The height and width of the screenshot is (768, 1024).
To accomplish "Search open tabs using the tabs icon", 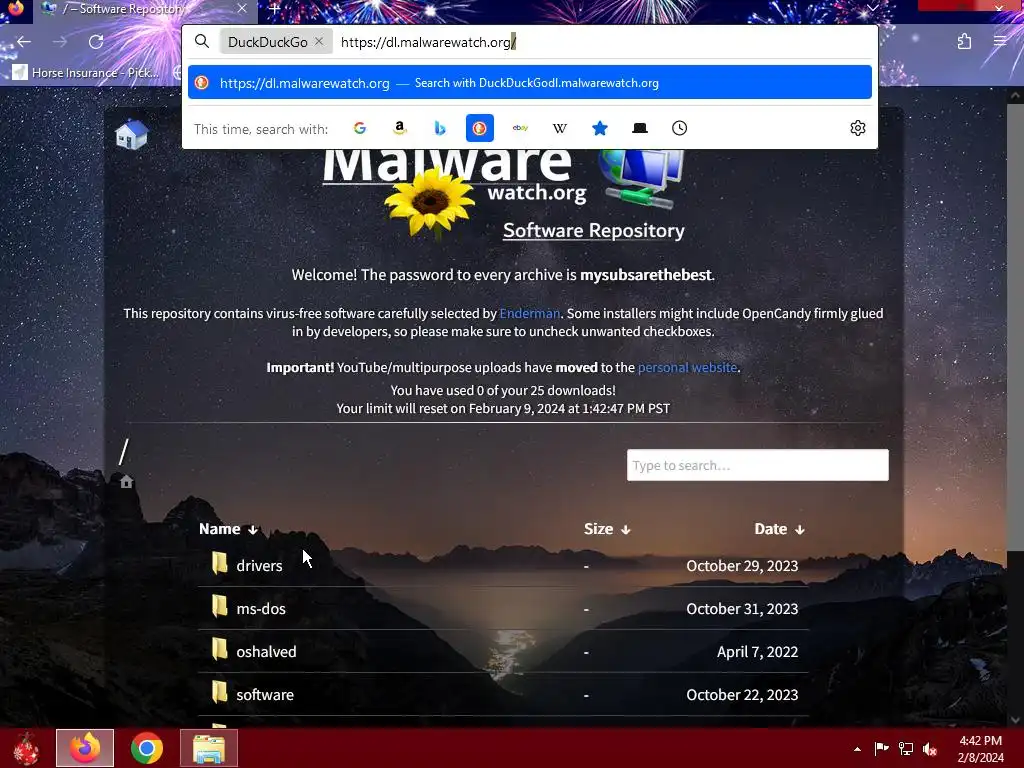I will tap(640, 128).
